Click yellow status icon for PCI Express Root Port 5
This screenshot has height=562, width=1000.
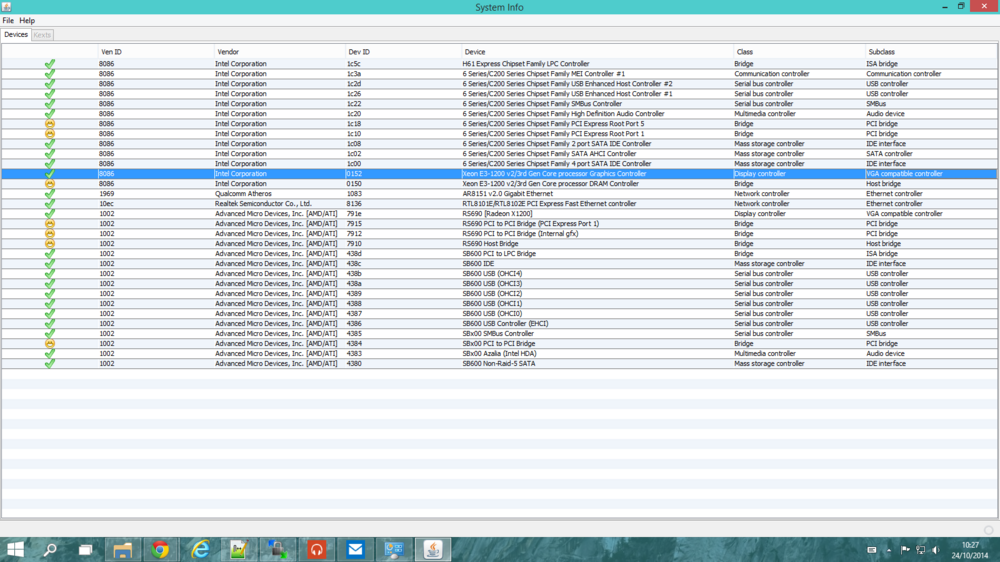point(50,124)
